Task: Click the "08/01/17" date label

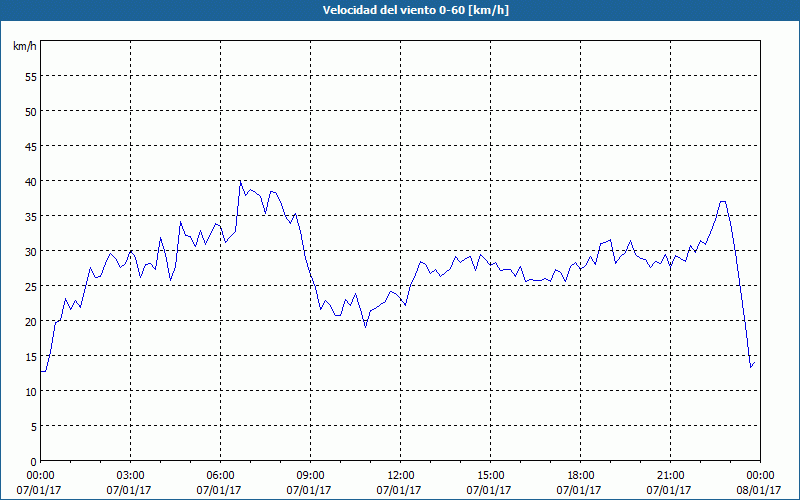Action: (759, 490)
